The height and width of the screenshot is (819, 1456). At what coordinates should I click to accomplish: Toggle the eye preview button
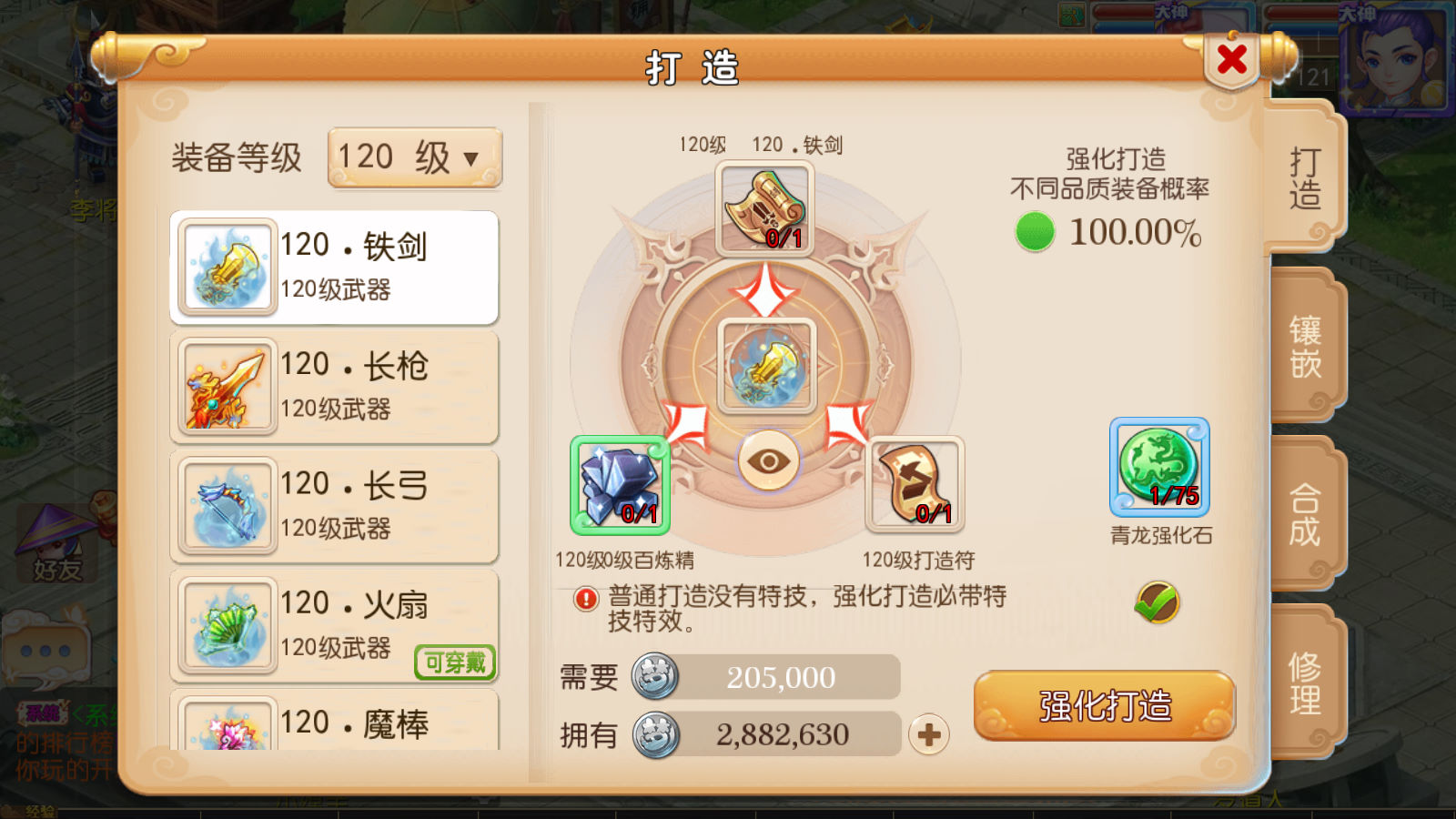coord(768,460)
